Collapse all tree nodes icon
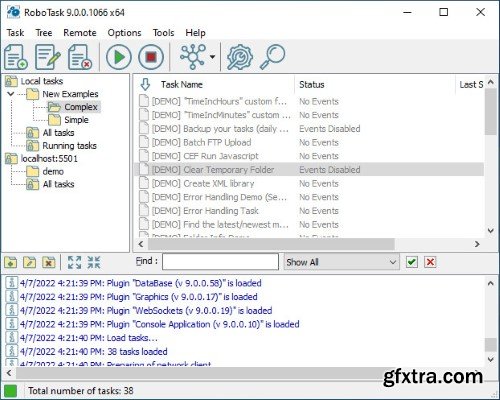The width and height of the screenshot is (500, 400). 94,262
